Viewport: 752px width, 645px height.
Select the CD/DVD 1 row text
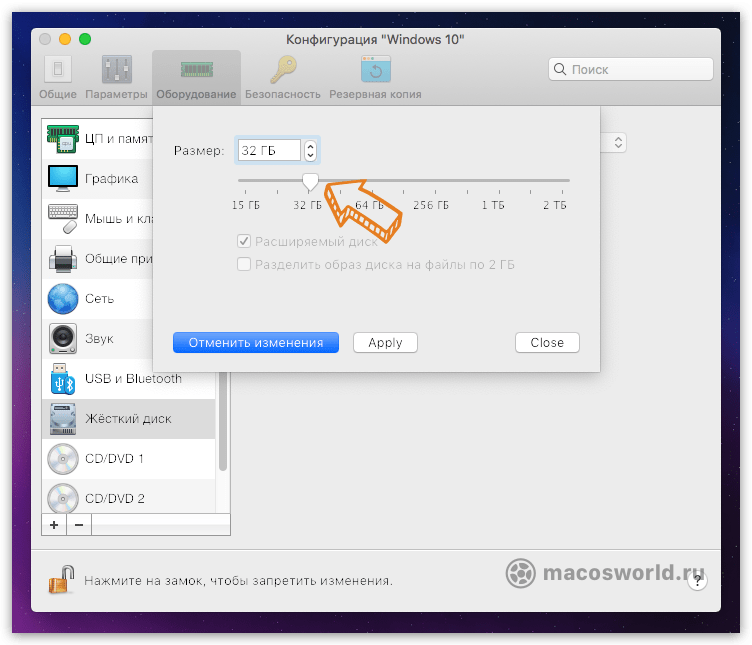pos(114,458)
